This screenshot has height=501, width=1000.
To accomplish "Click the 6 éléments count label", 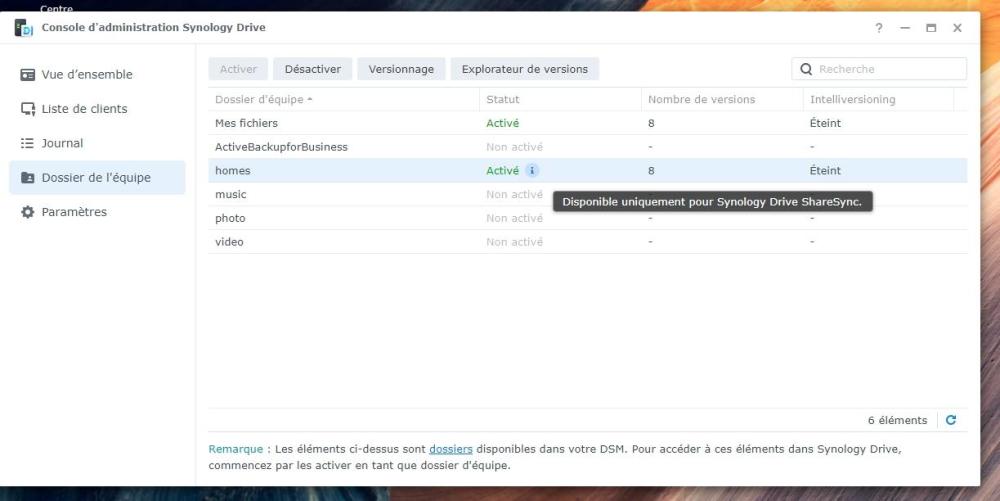I will [897, 420].
